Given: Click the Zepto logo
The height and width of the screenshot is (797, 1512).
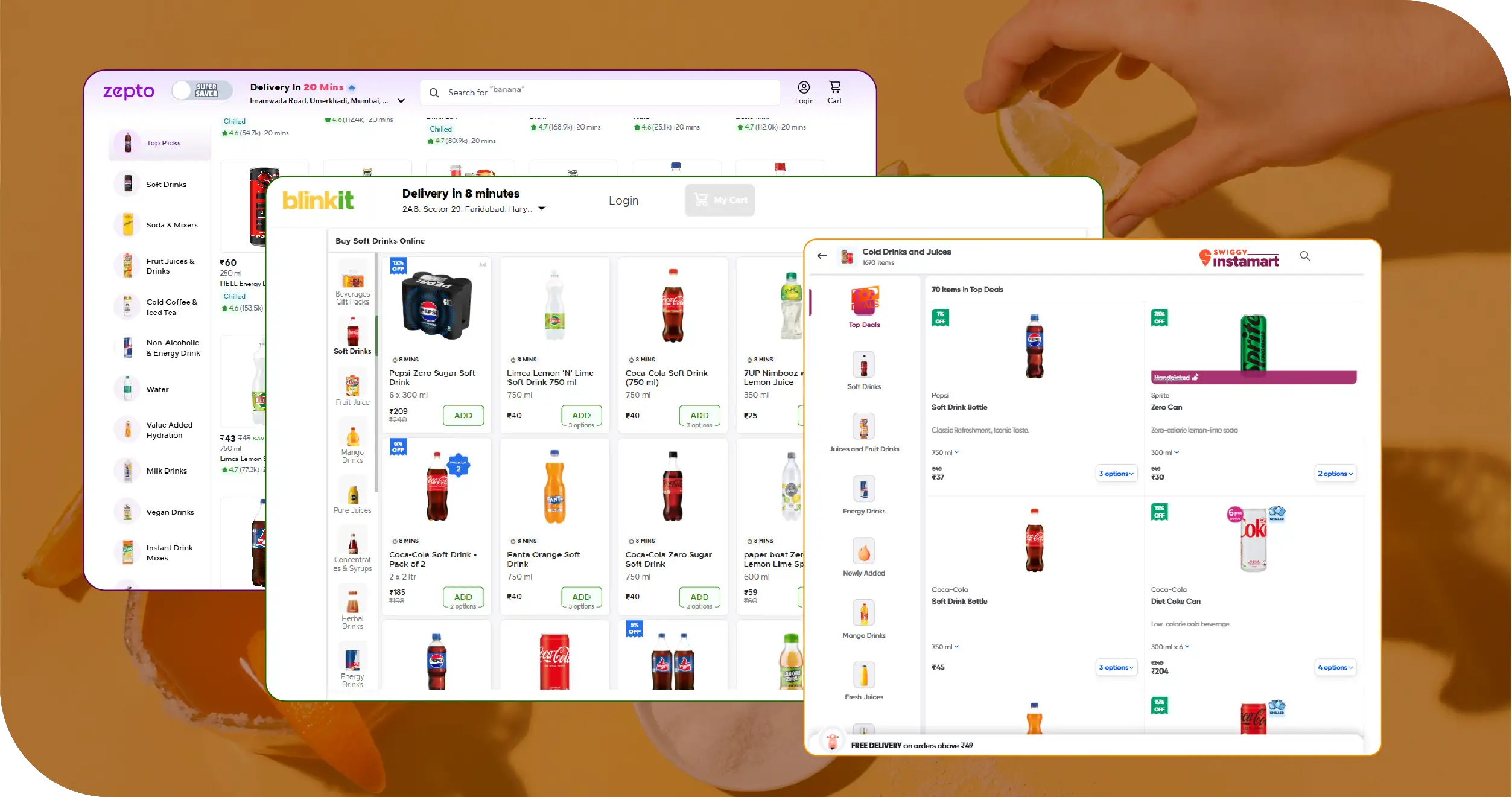Looking at the screenshot, I should [x=129, y=92].
